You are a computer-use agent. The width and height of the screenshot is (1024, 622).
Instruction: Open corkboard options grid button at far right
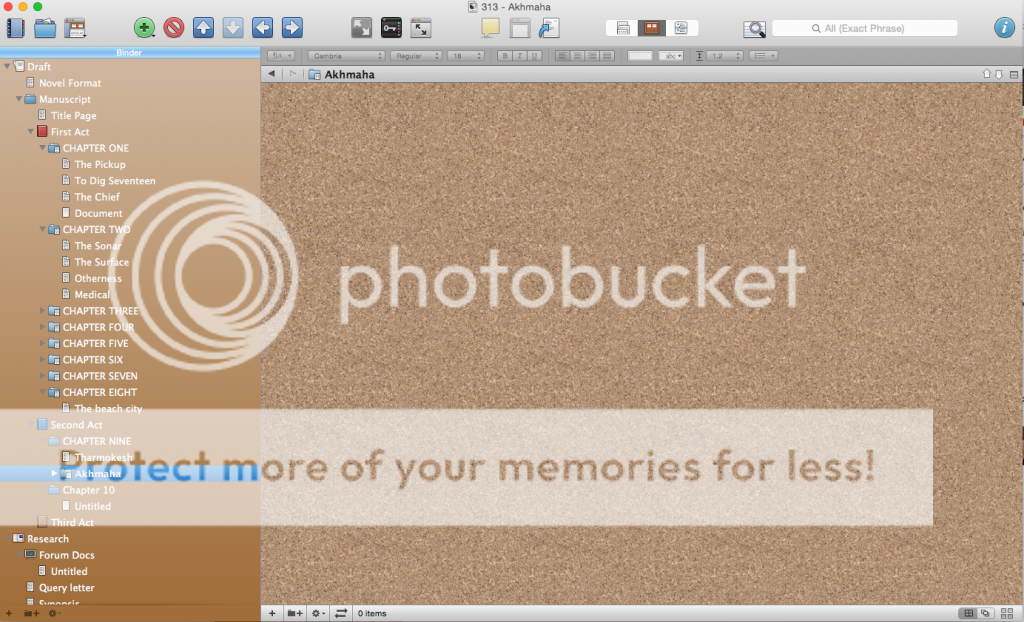click(1006, 613)
